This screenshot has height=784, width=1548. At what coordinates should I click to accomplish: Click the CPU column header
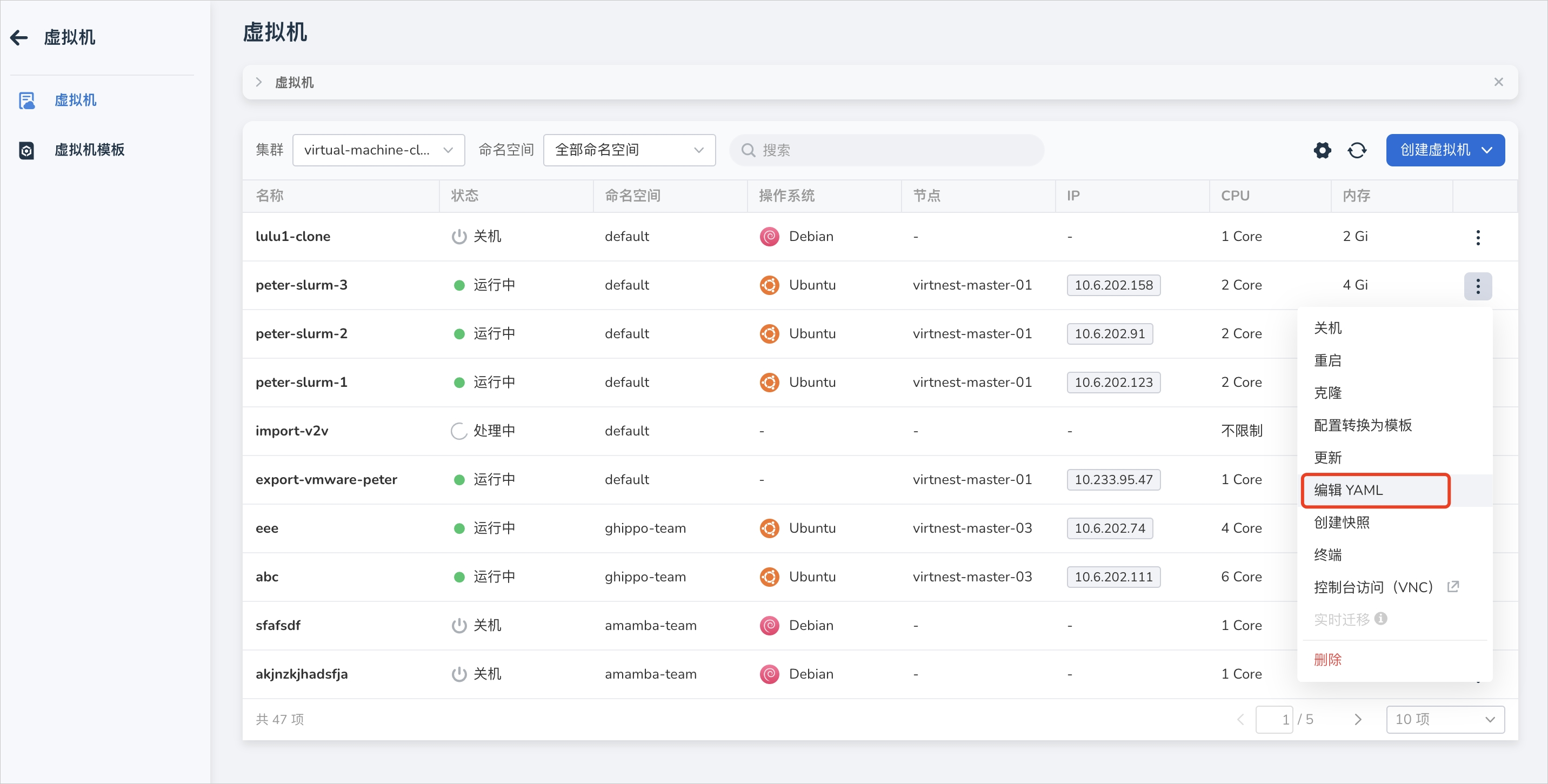[1235, 196]
